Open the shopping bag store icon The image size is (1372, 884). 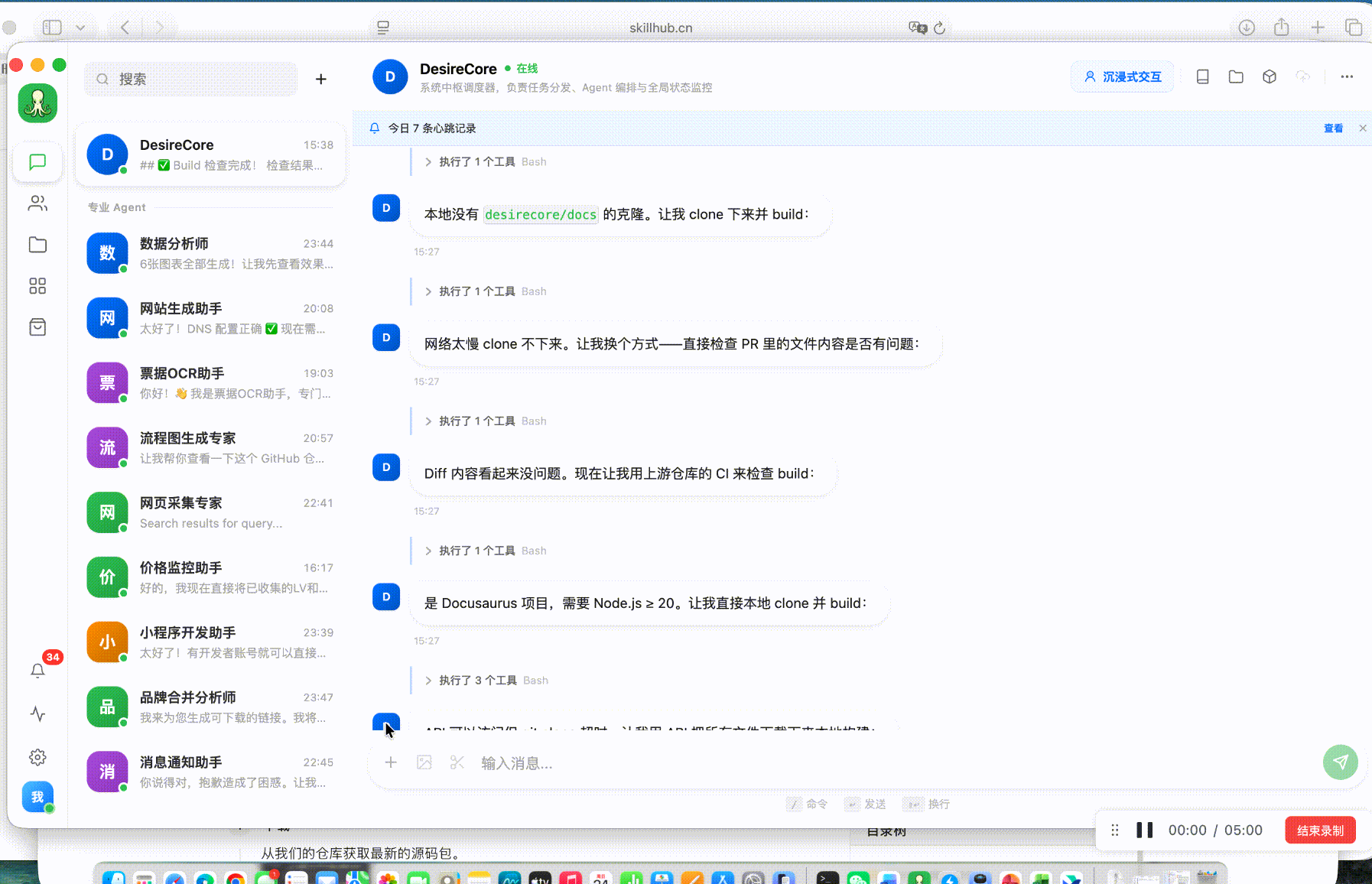click(37, 327)
